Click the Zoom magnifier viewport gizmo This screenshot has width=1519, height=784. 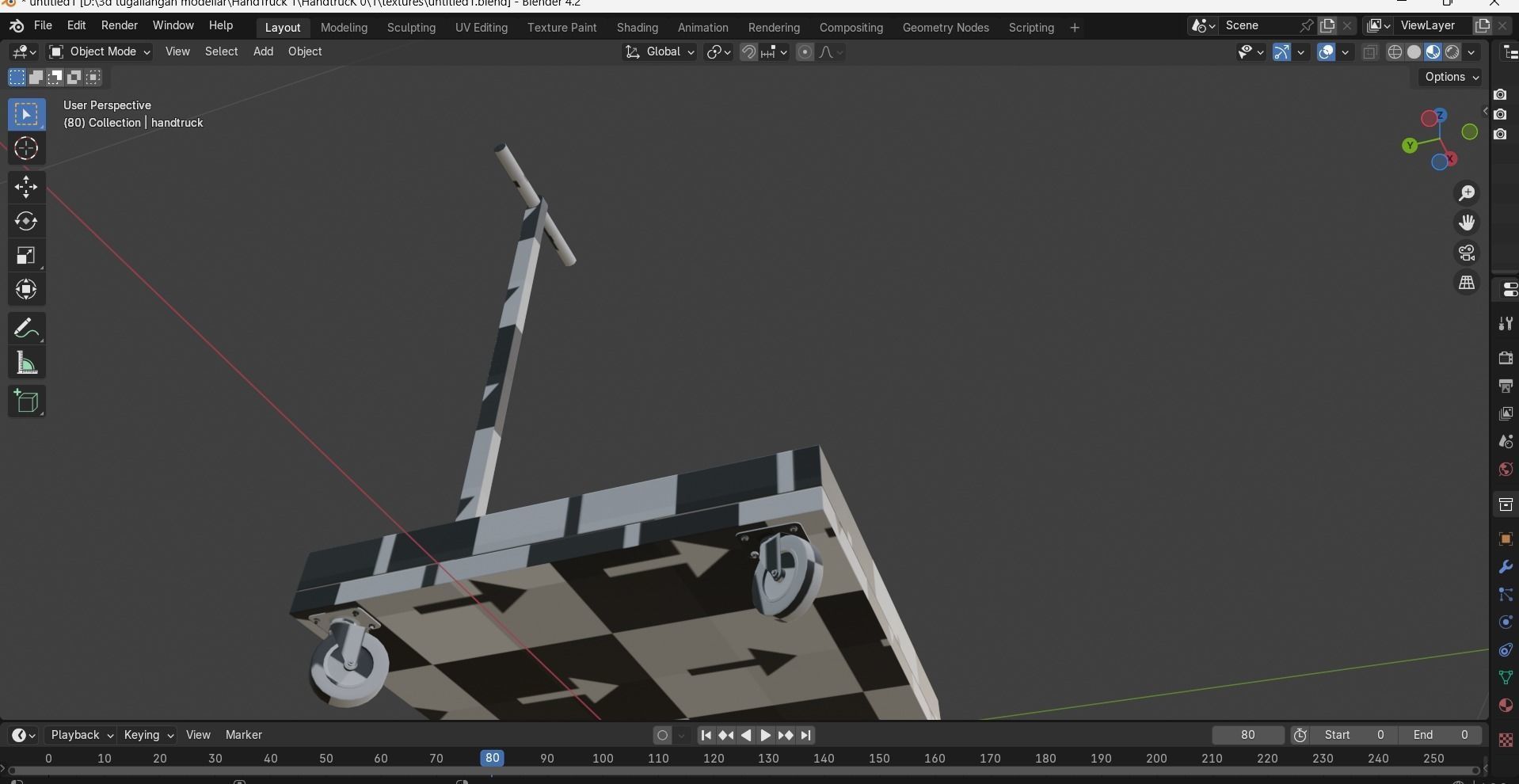[x=1467, y=193]
